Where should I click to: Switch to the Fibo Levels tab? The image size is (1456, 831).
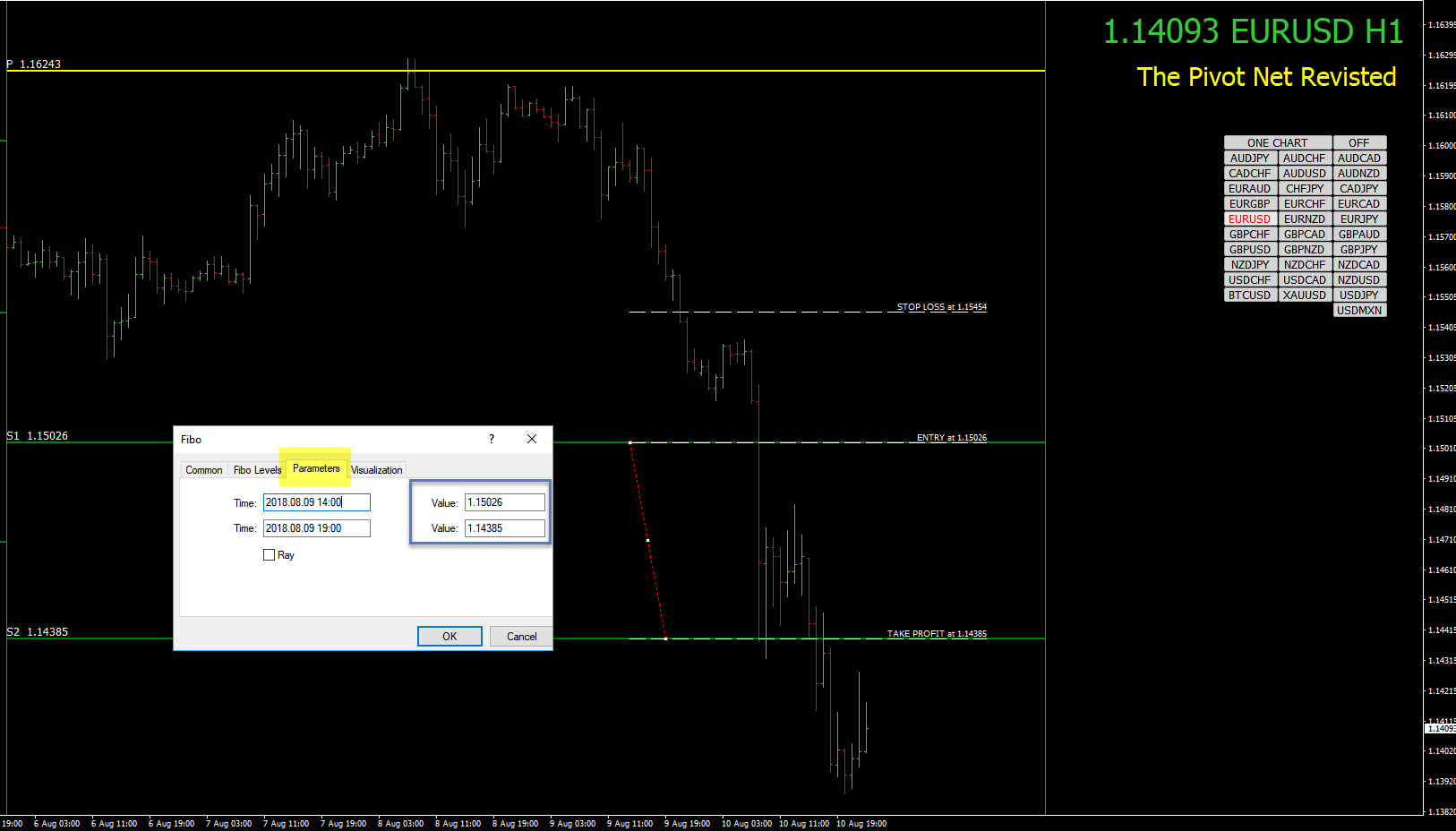[x=257, y=470]
